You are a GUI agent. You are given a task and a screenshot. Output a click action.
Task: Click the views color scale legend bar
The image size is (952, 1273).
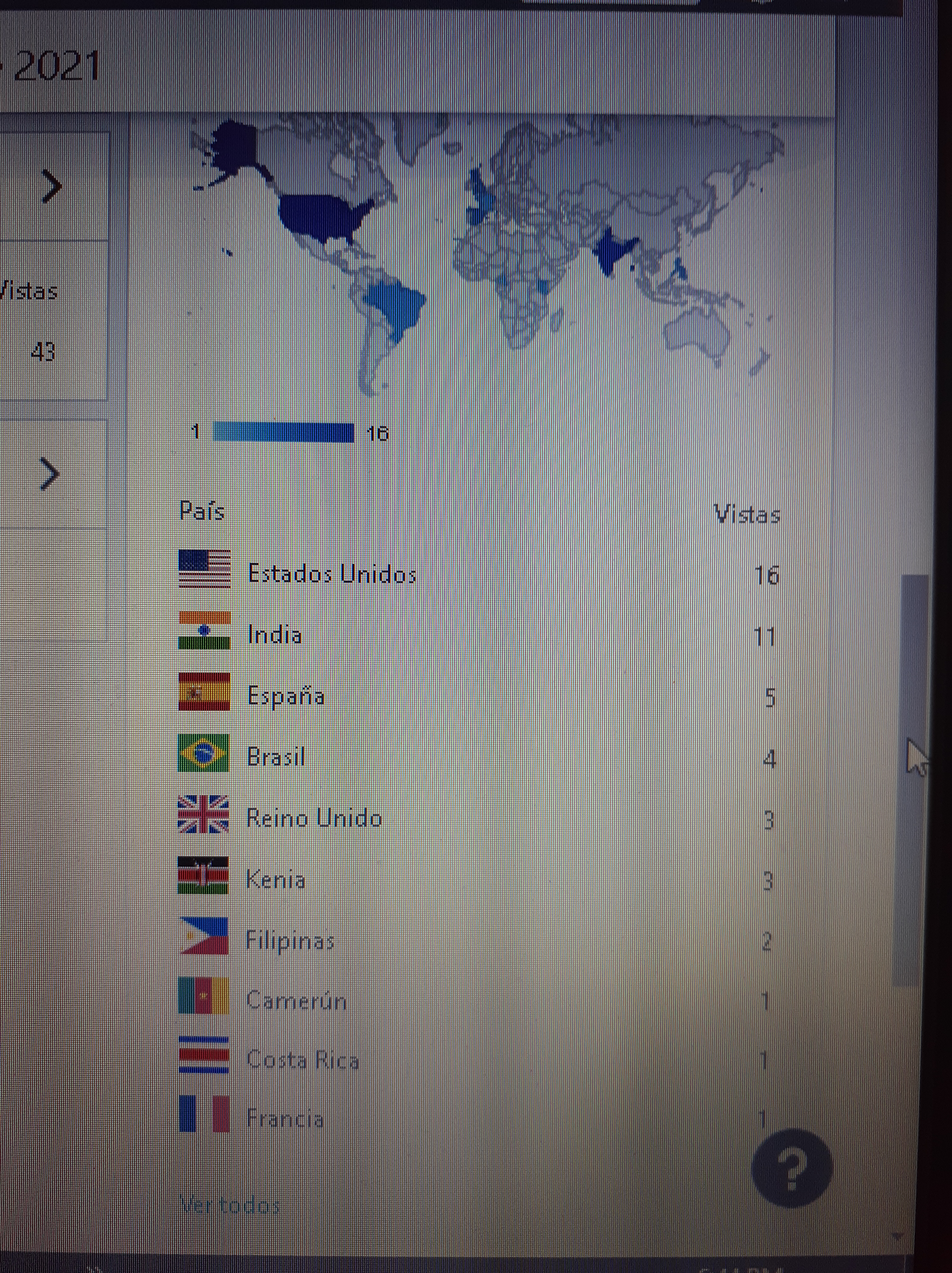[283, 432]
